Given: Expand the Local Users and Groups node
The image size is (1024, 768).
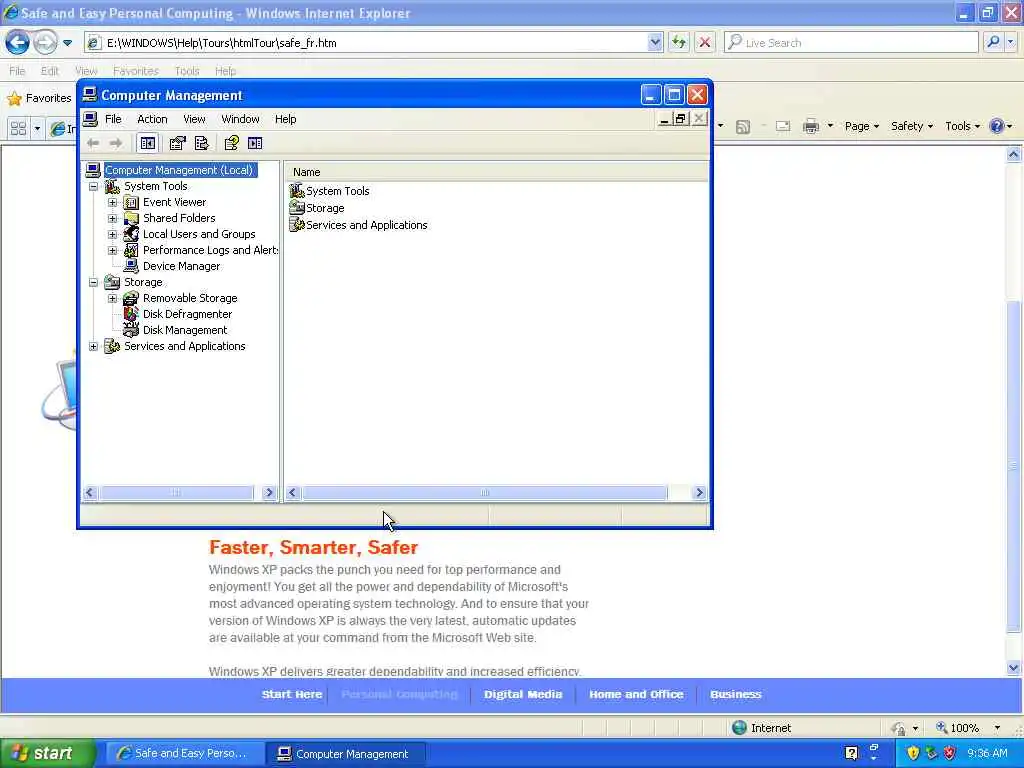Looking at the screenshot, I should pyautogui.click(x=112, y=234).
